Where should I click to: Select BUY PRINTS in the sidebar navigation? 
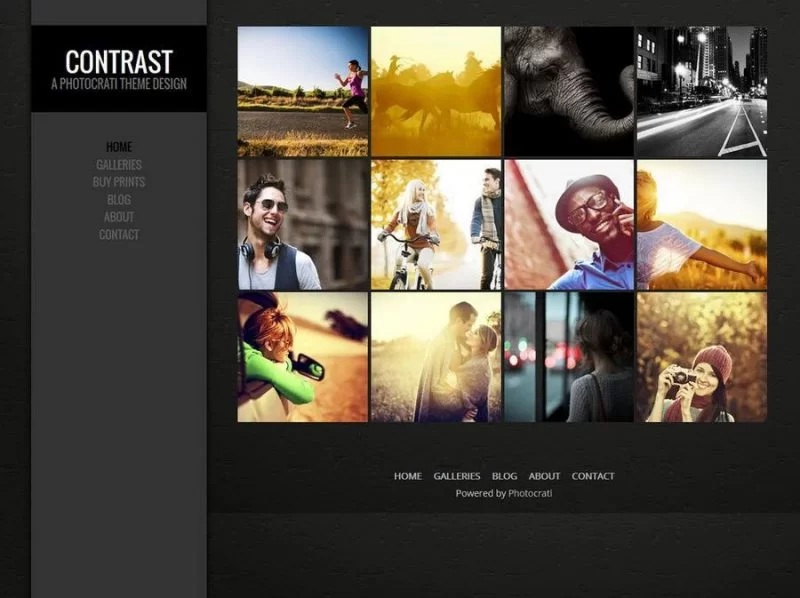[118, 181]
